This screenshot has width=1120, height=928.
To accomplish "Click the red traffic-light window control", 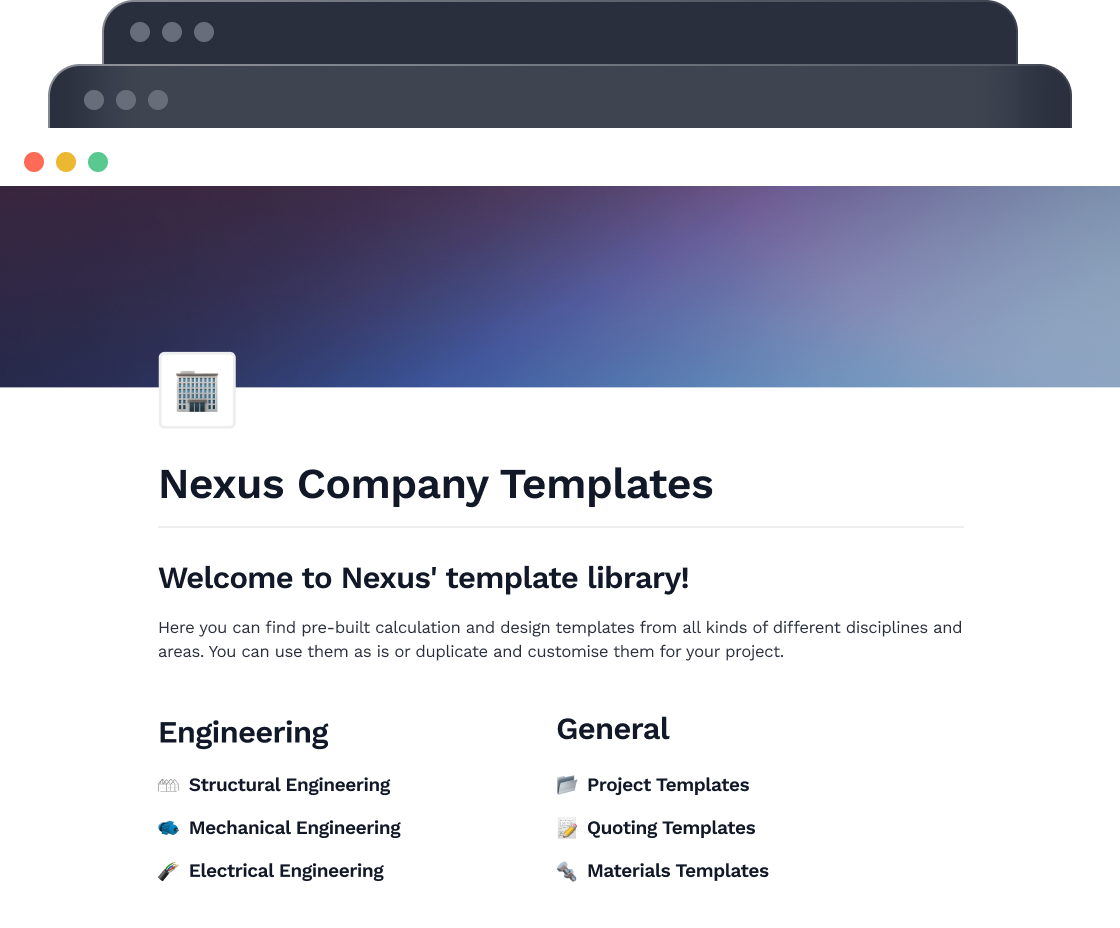I will [x=34, y=161].
